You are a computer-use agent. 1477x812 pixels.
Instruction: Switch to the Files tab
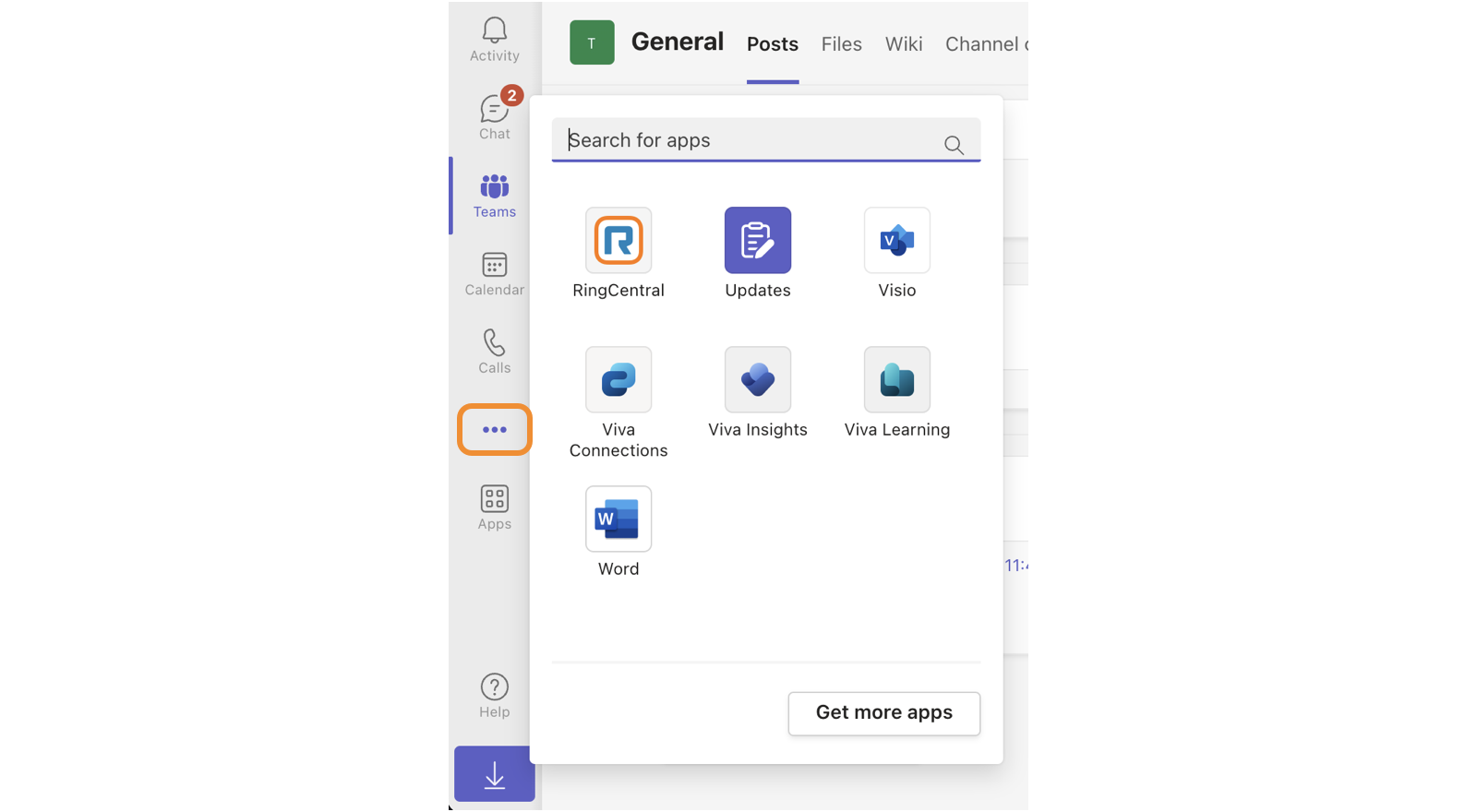(842, 44)
